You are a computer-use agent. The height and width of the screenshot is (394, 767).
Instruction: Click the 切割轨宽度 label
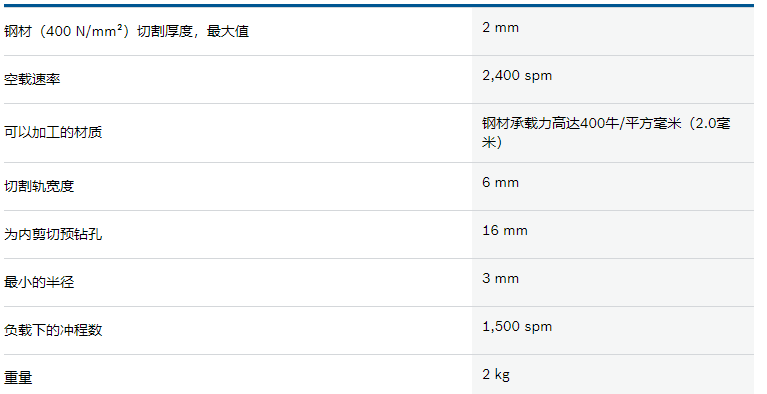point(39,186)
